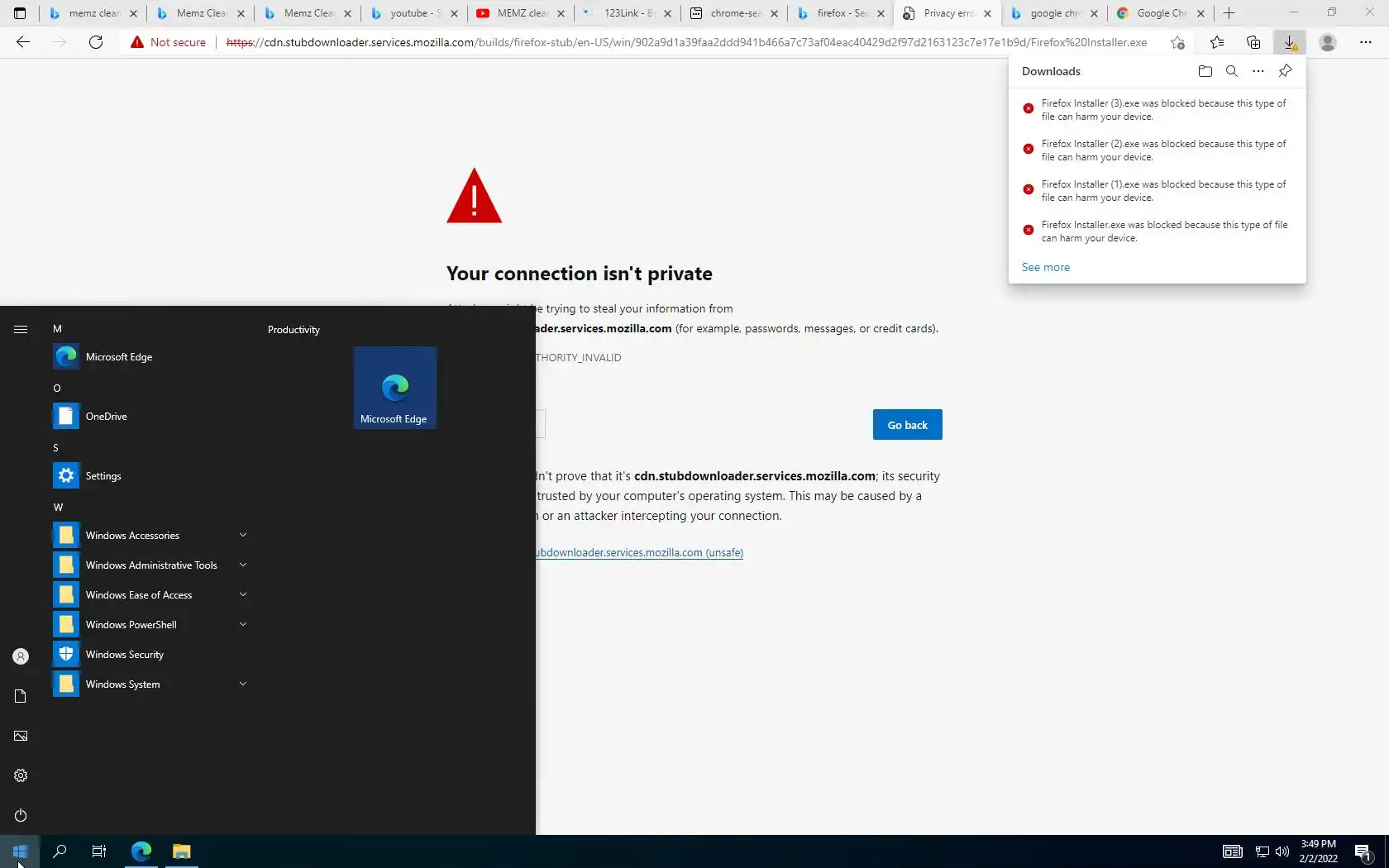Pin the Downloads panel
This screenshot has height=868, width=1389.
click(1285, 71)
